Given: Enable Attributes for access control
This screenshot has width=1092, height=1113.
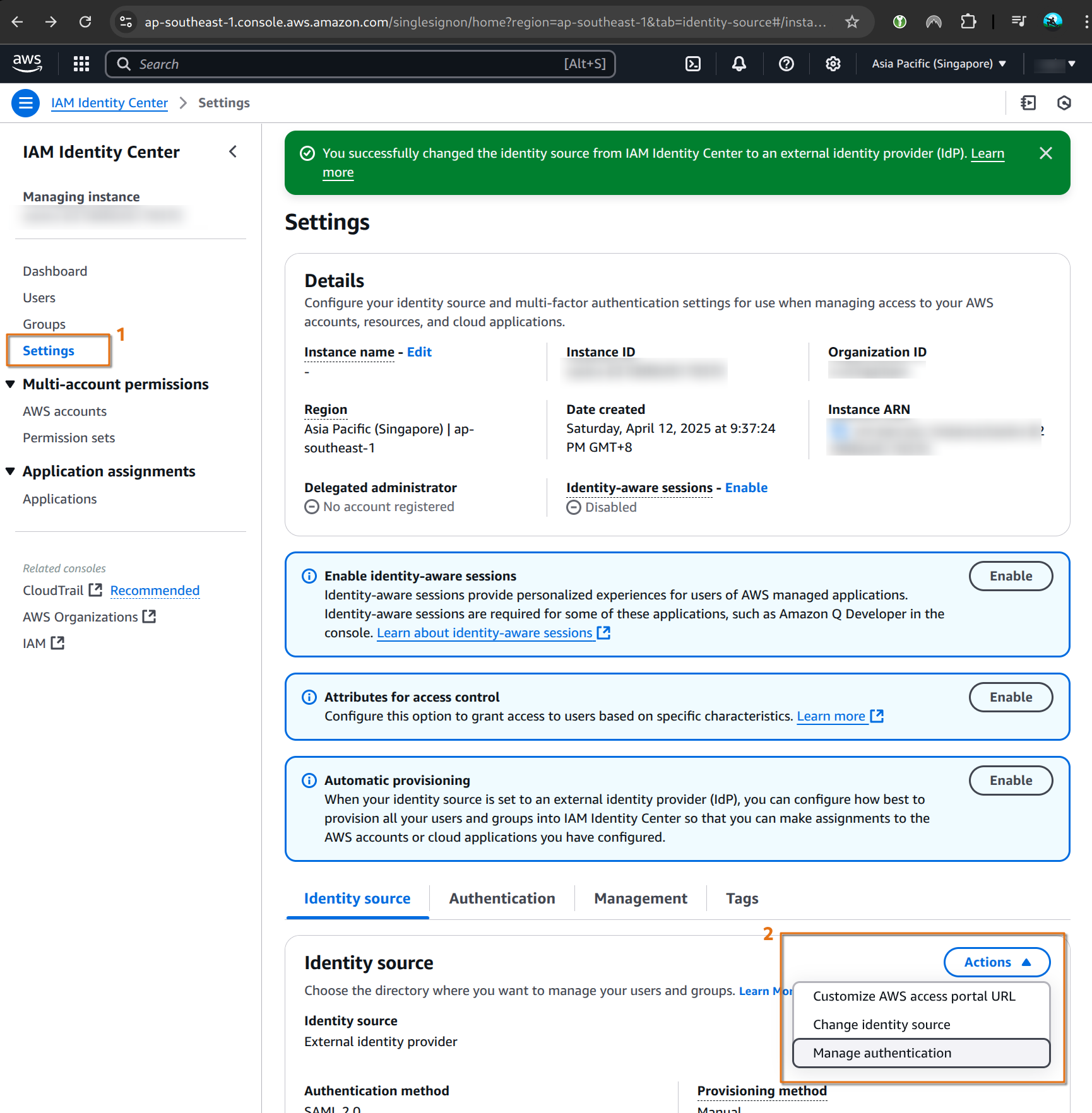Looking at the screenshot, I should 1011,697.
